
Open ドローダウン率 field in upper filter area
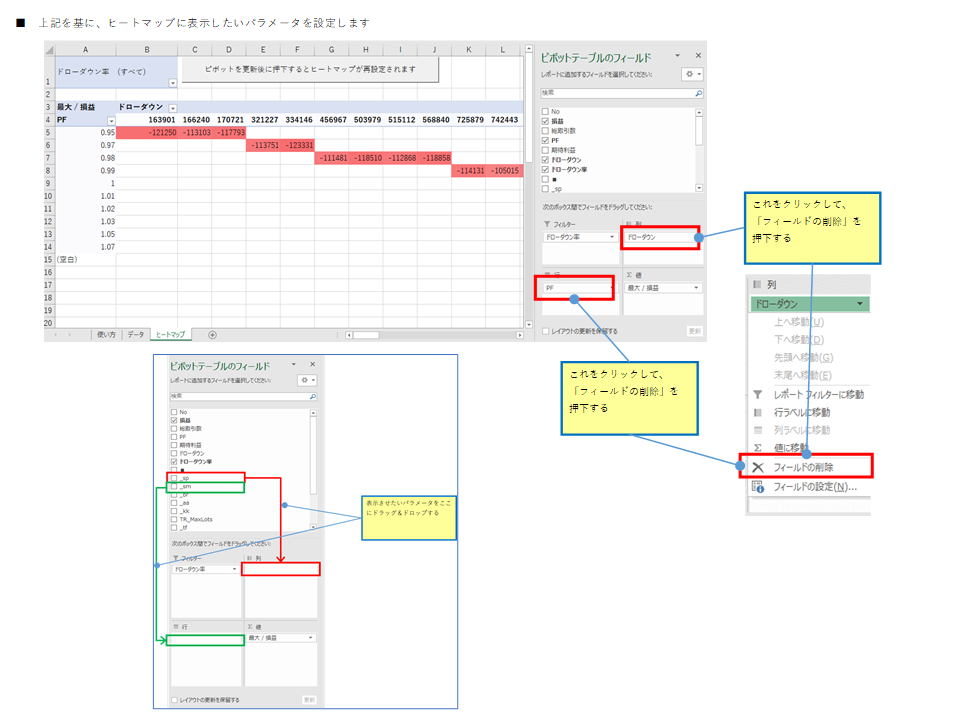click(x=580, y=237)
